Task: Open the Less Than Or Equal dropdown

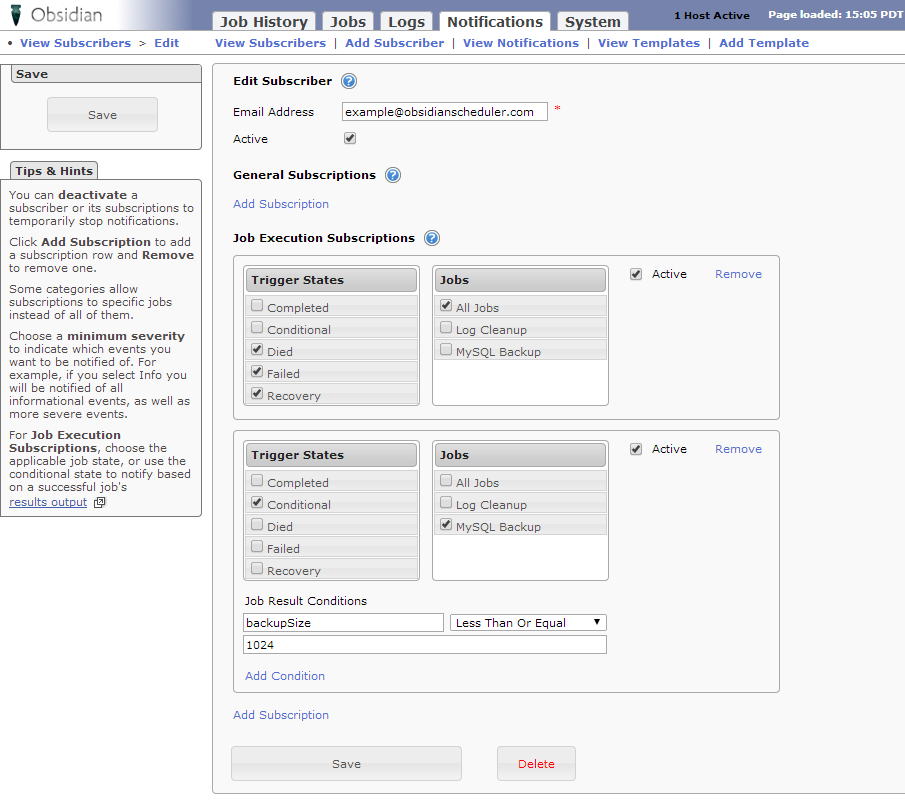Action: coord(528,623)
